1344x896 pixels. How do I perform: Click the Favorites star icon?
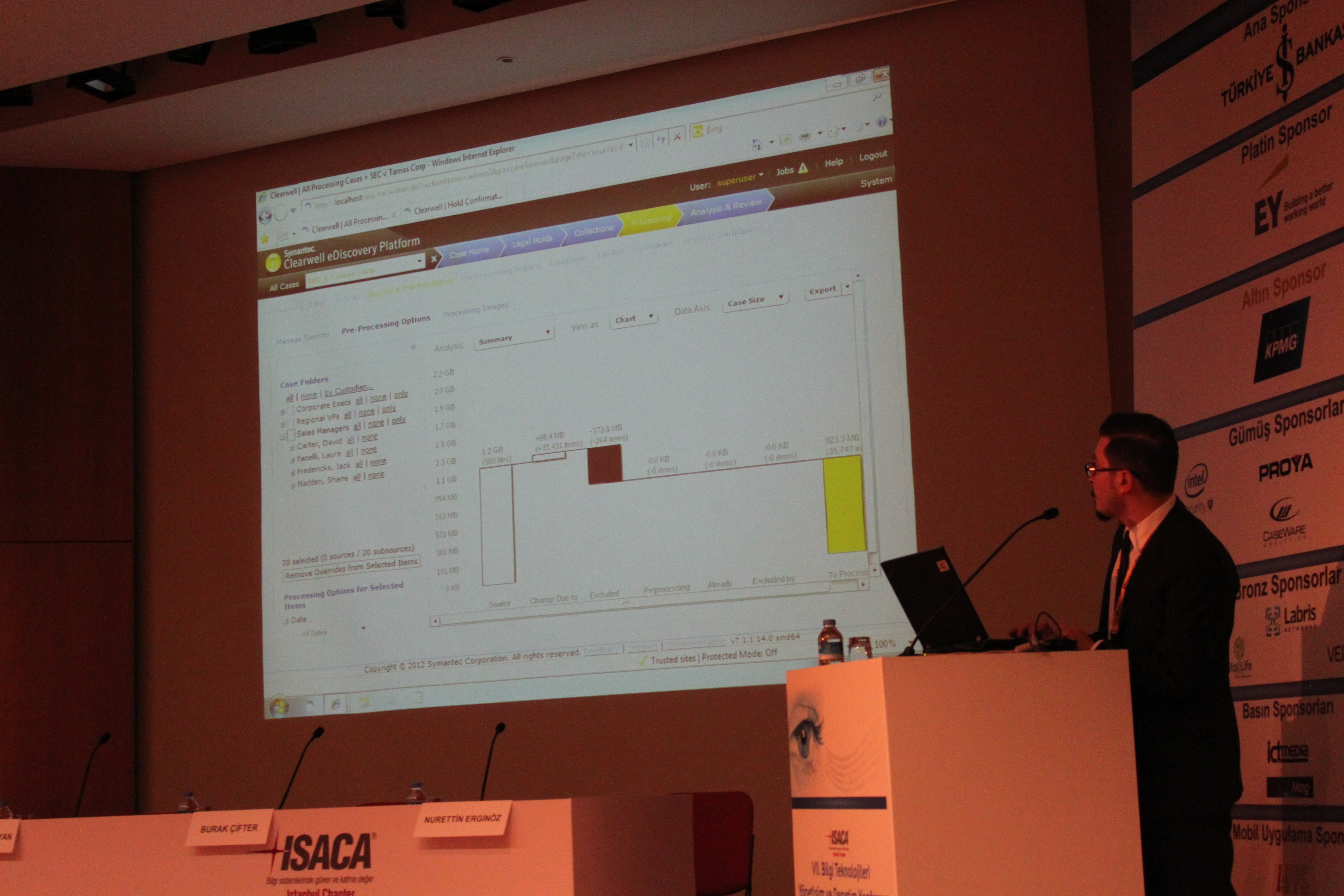point(264,239)
